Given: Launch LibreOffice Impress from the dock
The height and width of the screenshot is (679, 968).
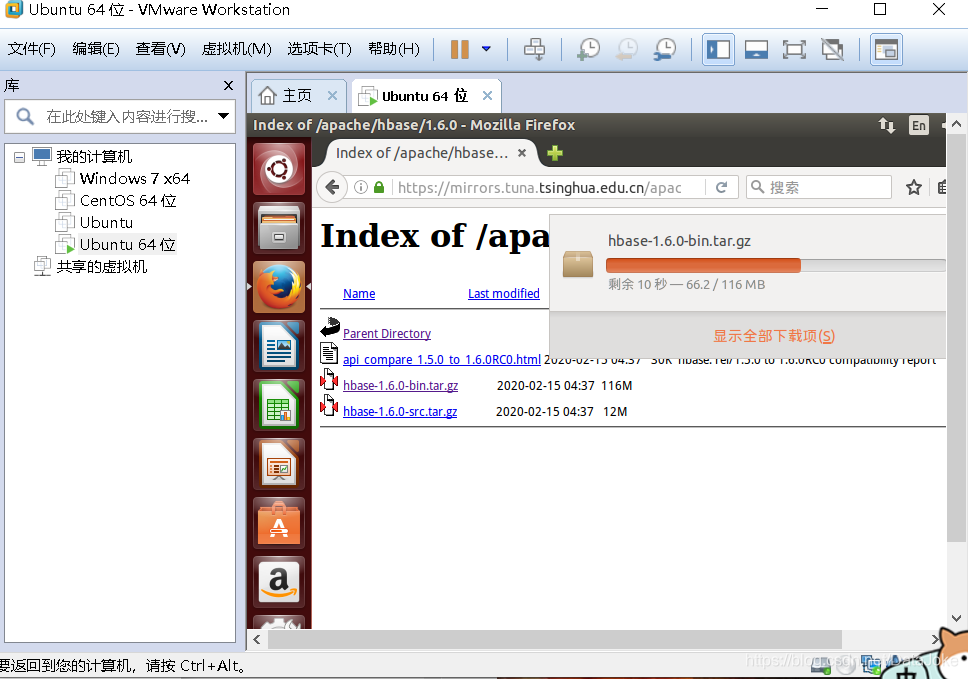Looking at the screenshot, I should 279,464.
